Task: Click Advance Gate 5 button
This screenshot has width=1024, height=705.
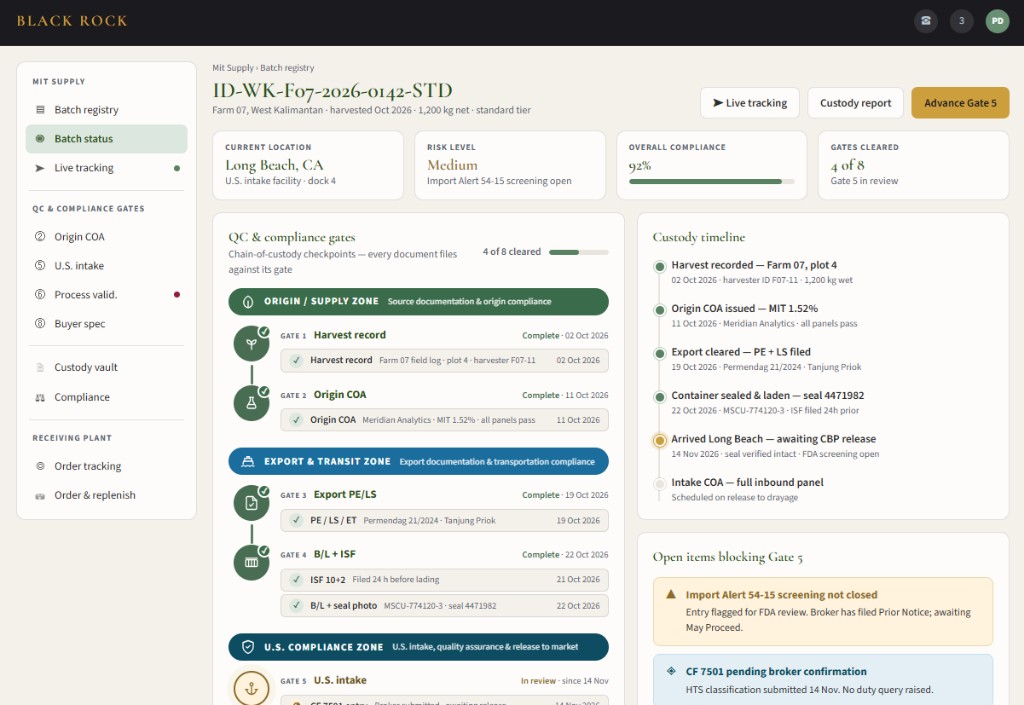Action: (960, 103)
